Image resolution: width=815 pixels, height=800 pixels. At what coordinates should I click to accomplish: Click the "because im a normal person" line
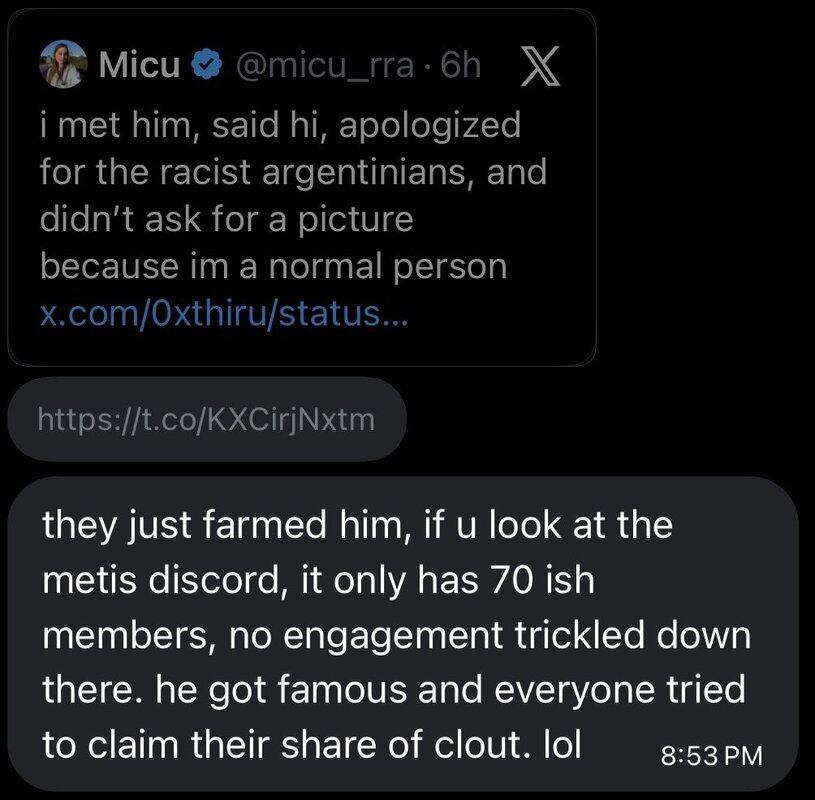pos(273,267)
